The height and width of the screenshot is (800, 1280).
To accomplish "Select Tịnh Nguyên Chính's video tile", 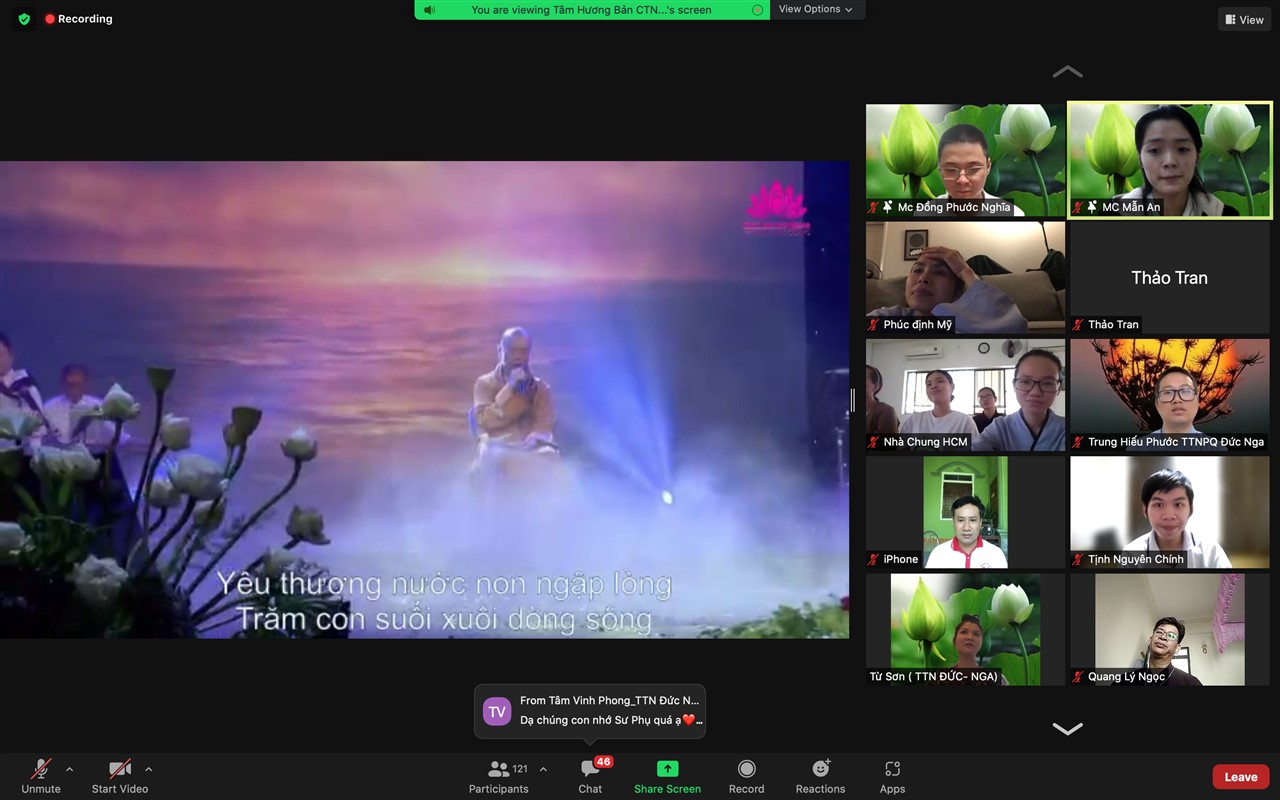I will (1170, 512).
